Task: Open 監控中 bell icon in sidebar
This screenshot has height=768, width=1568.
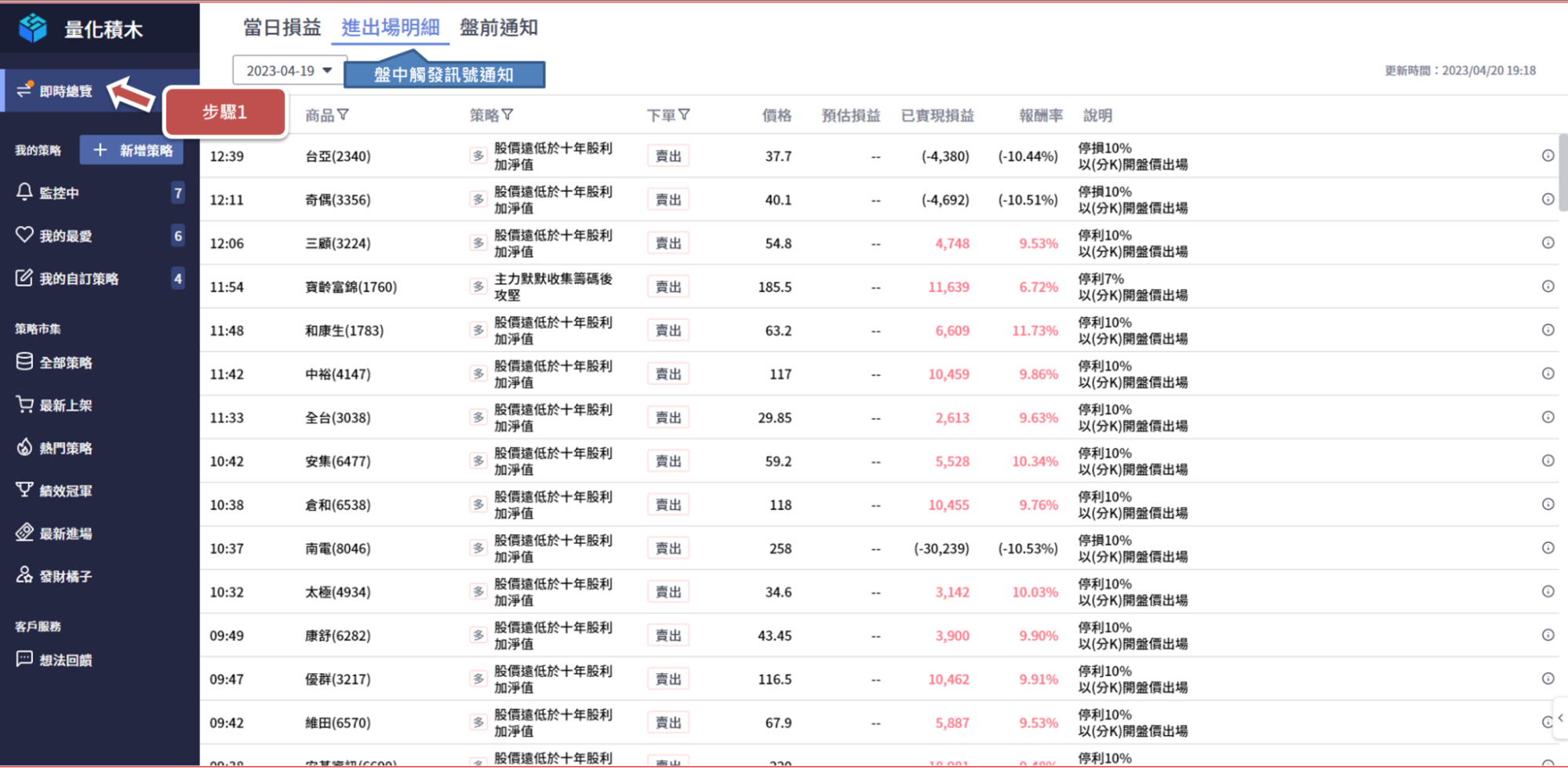Action: [x=24, y=192]
